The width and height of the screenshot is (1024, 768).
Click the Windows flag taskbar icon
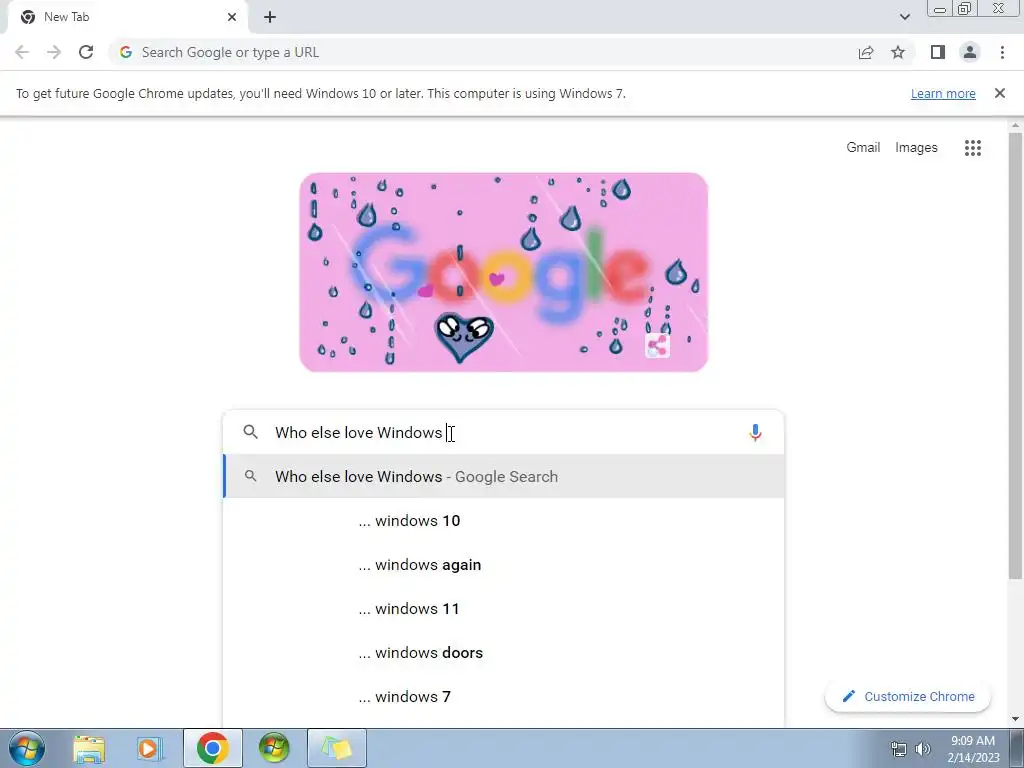pos(274,748)
